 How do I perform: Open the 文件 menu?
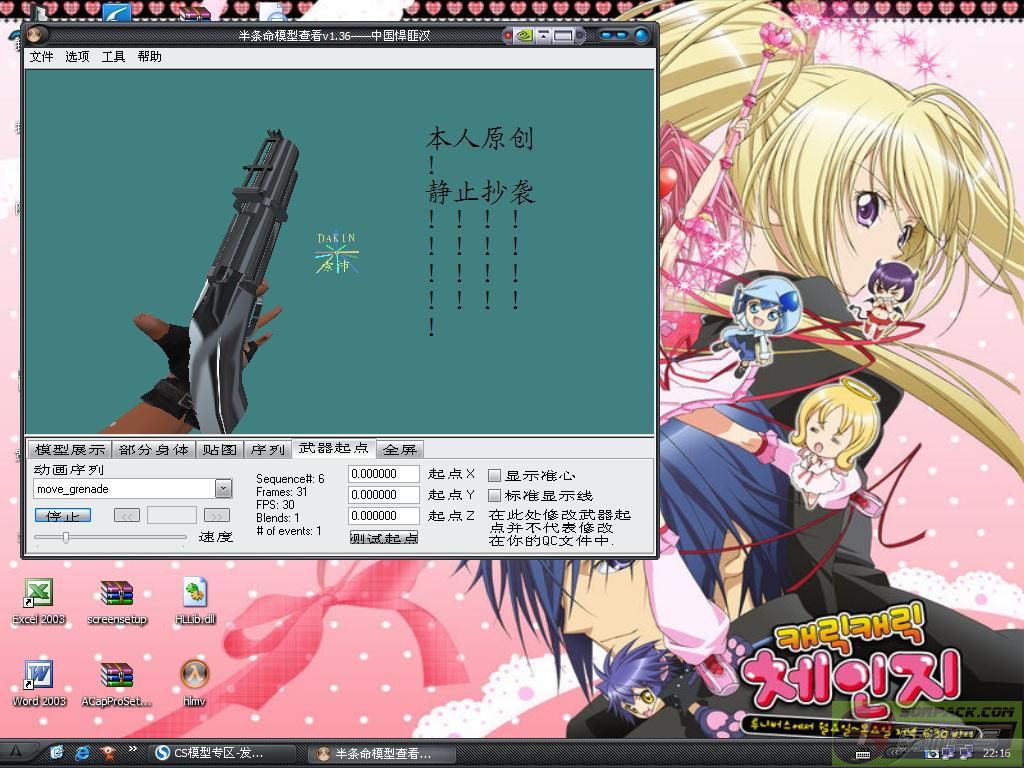click(41, 57)
